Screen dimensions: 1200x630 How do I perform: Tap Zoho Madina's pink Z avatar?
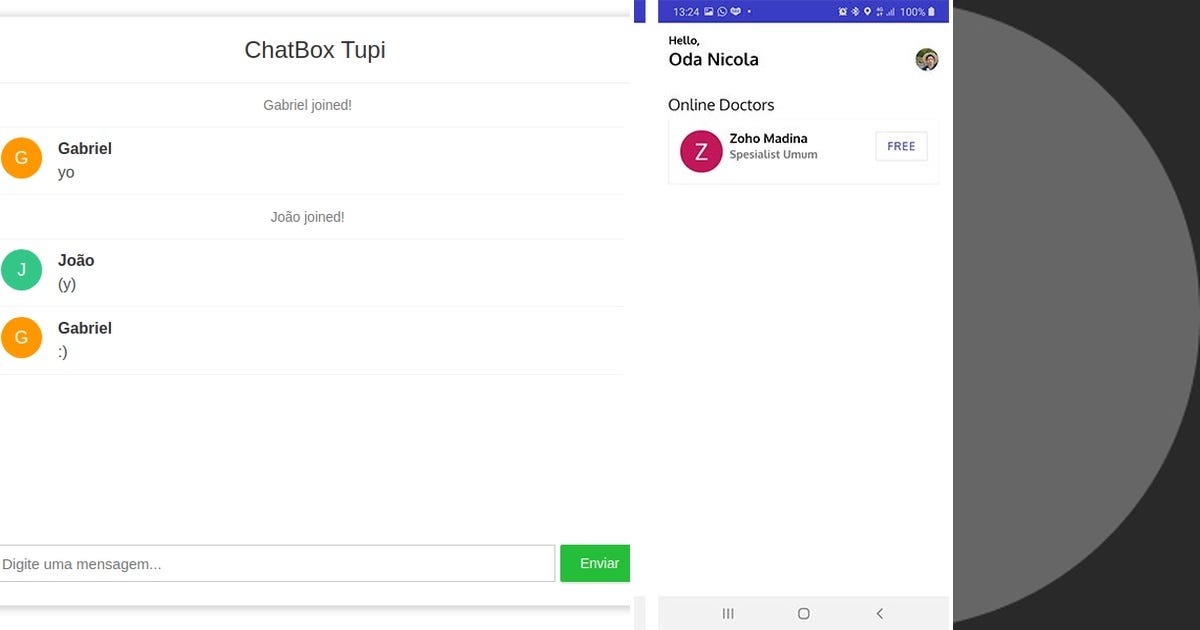click(701, 151)
